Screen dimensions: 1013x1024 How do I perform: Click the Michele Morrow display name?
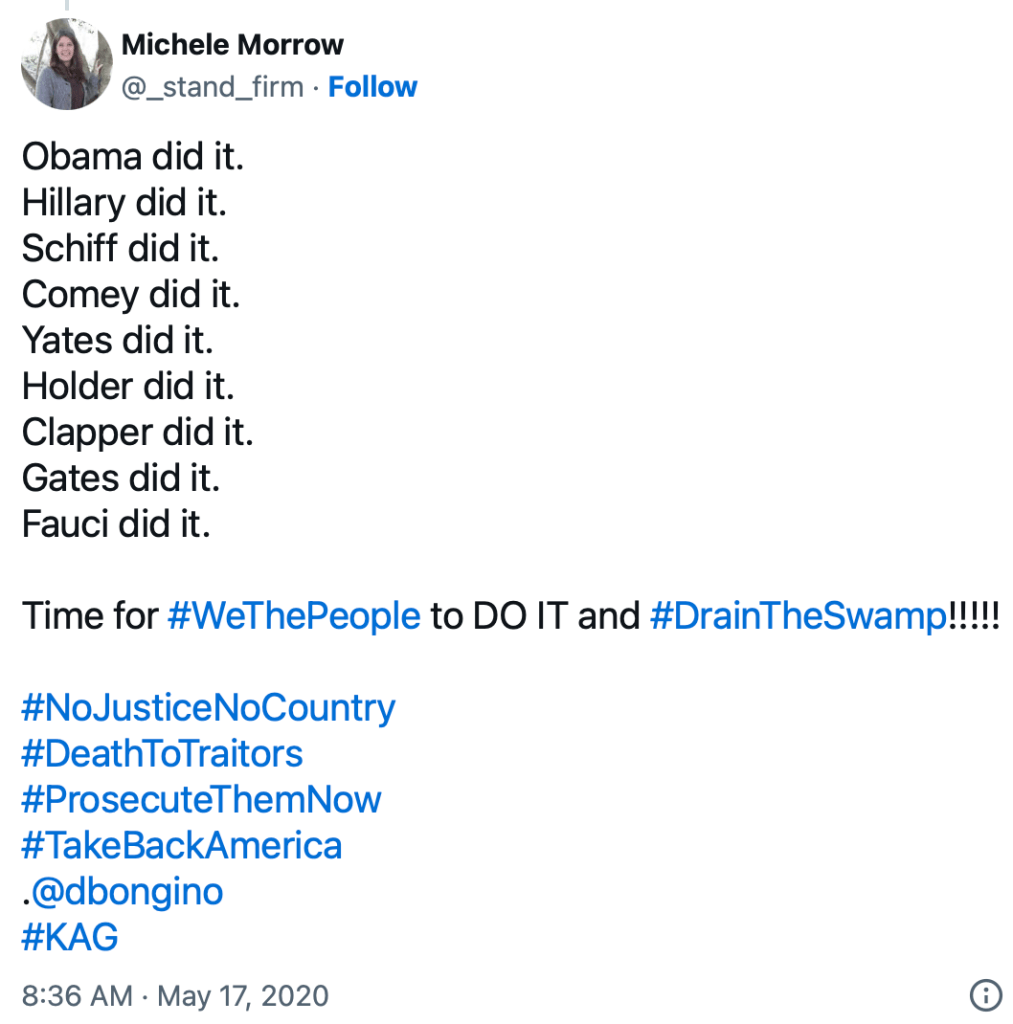click(232, 45)
